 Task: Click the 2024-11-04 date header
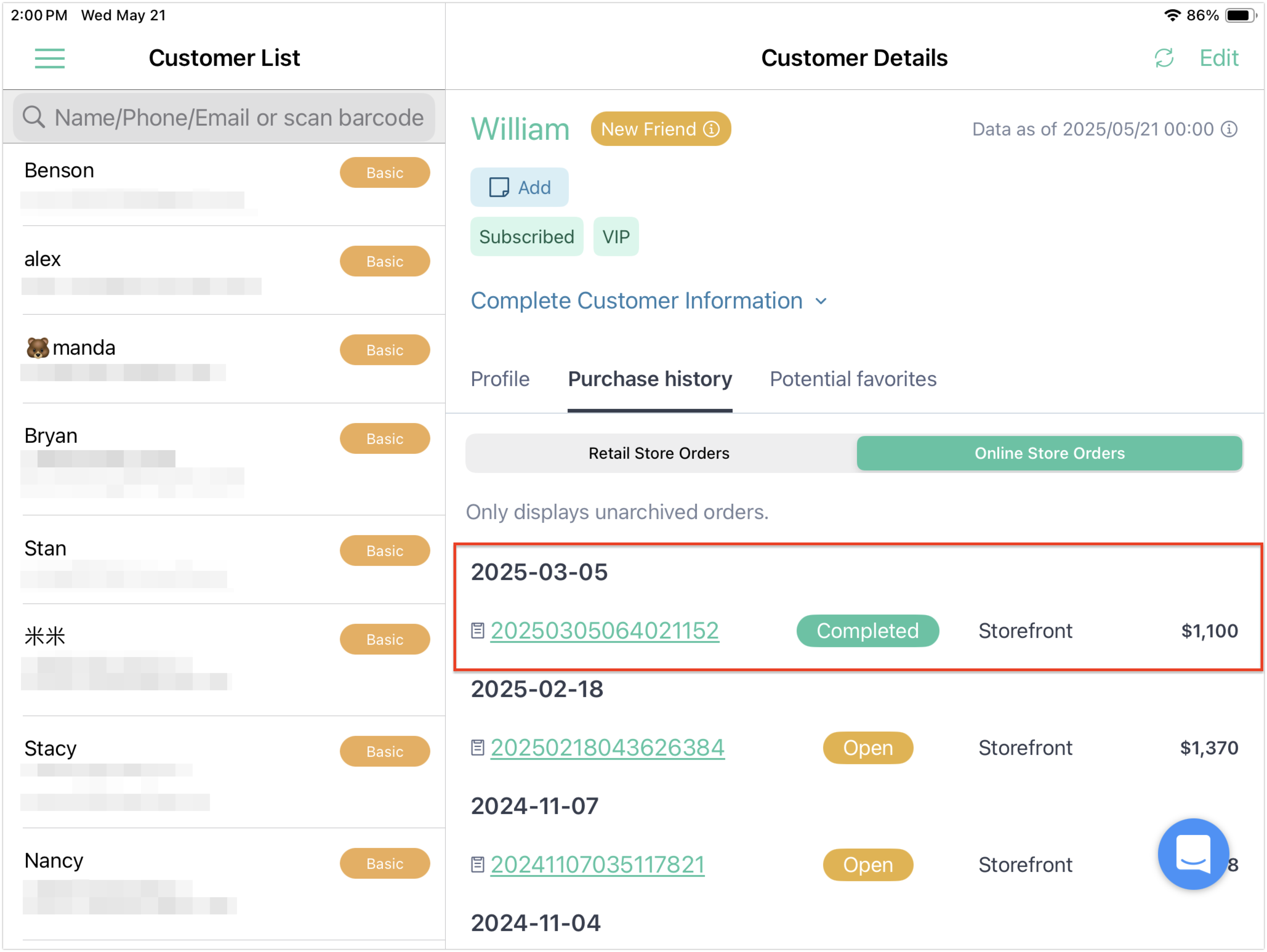(536, 923)
